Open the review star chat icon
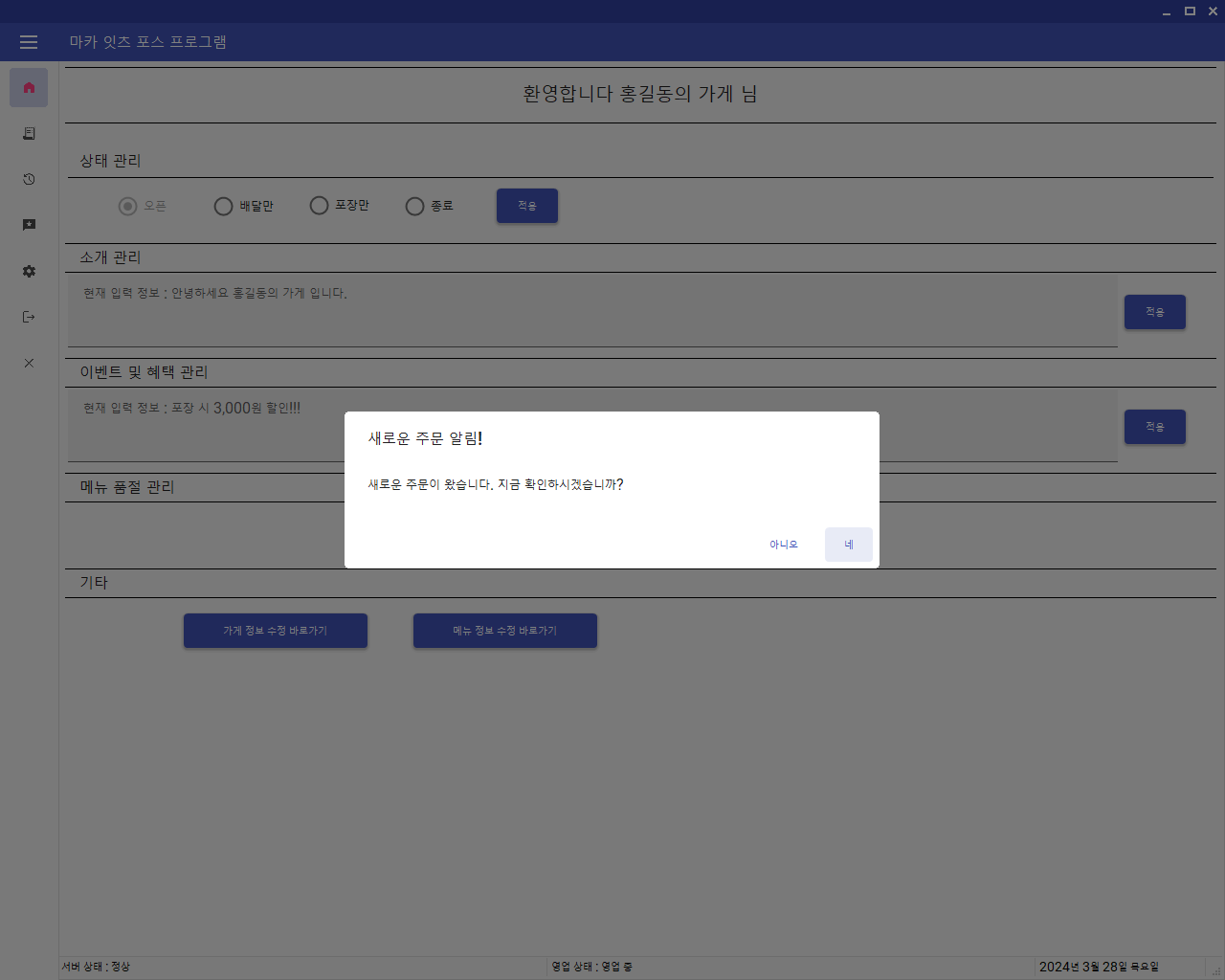Viewport: 1225px width, 980px height. 29,225
